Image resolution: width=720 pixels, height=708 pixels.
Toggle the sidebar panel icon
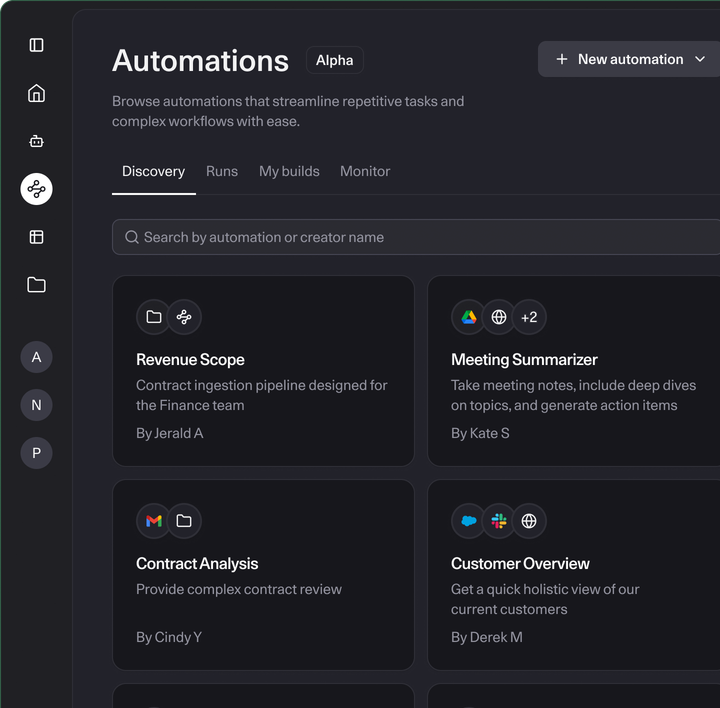[37, 45]
